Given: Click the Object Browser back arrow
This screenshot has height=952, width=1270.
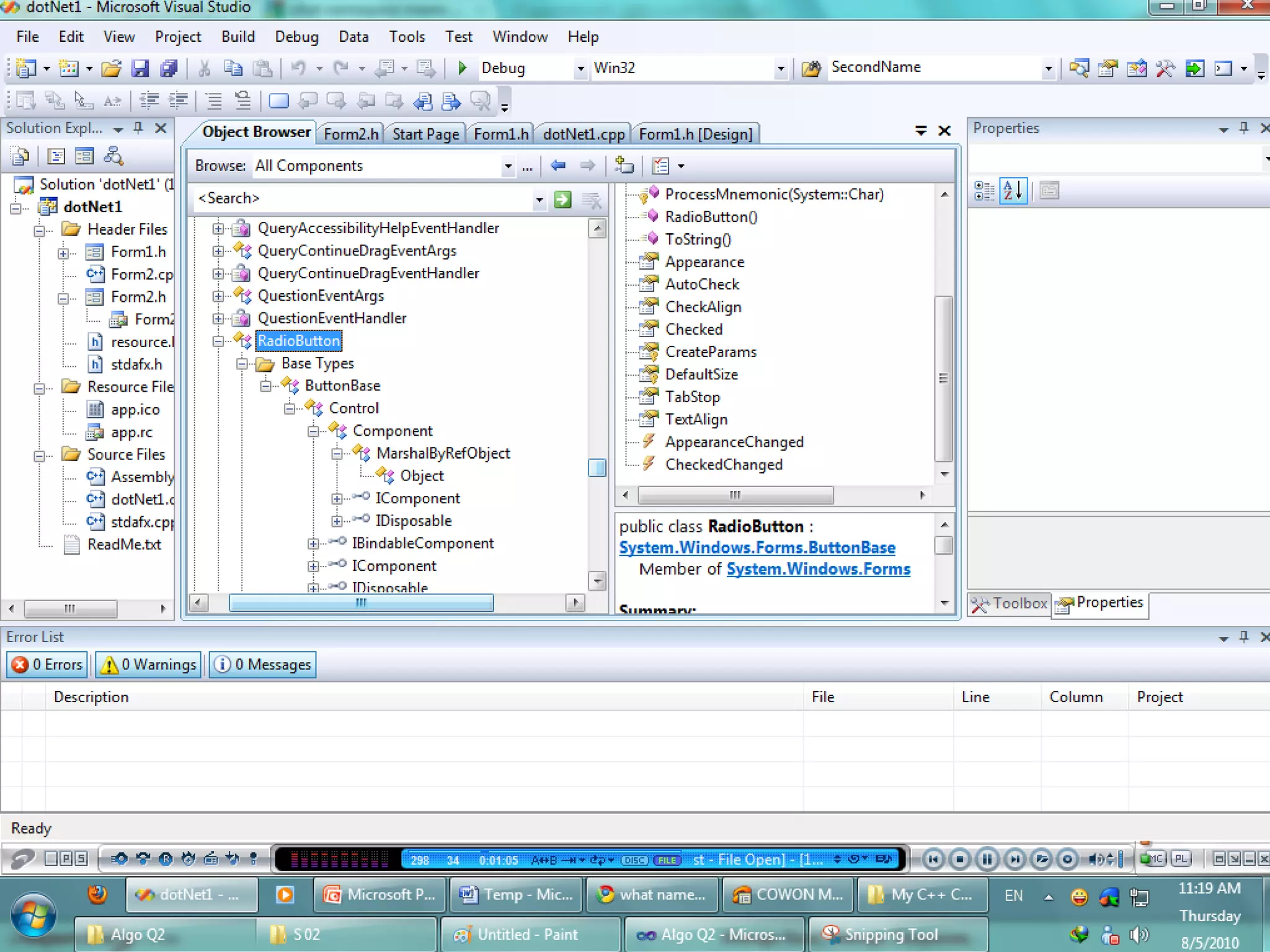Looking at the screenshot, I should click(558, 165).
